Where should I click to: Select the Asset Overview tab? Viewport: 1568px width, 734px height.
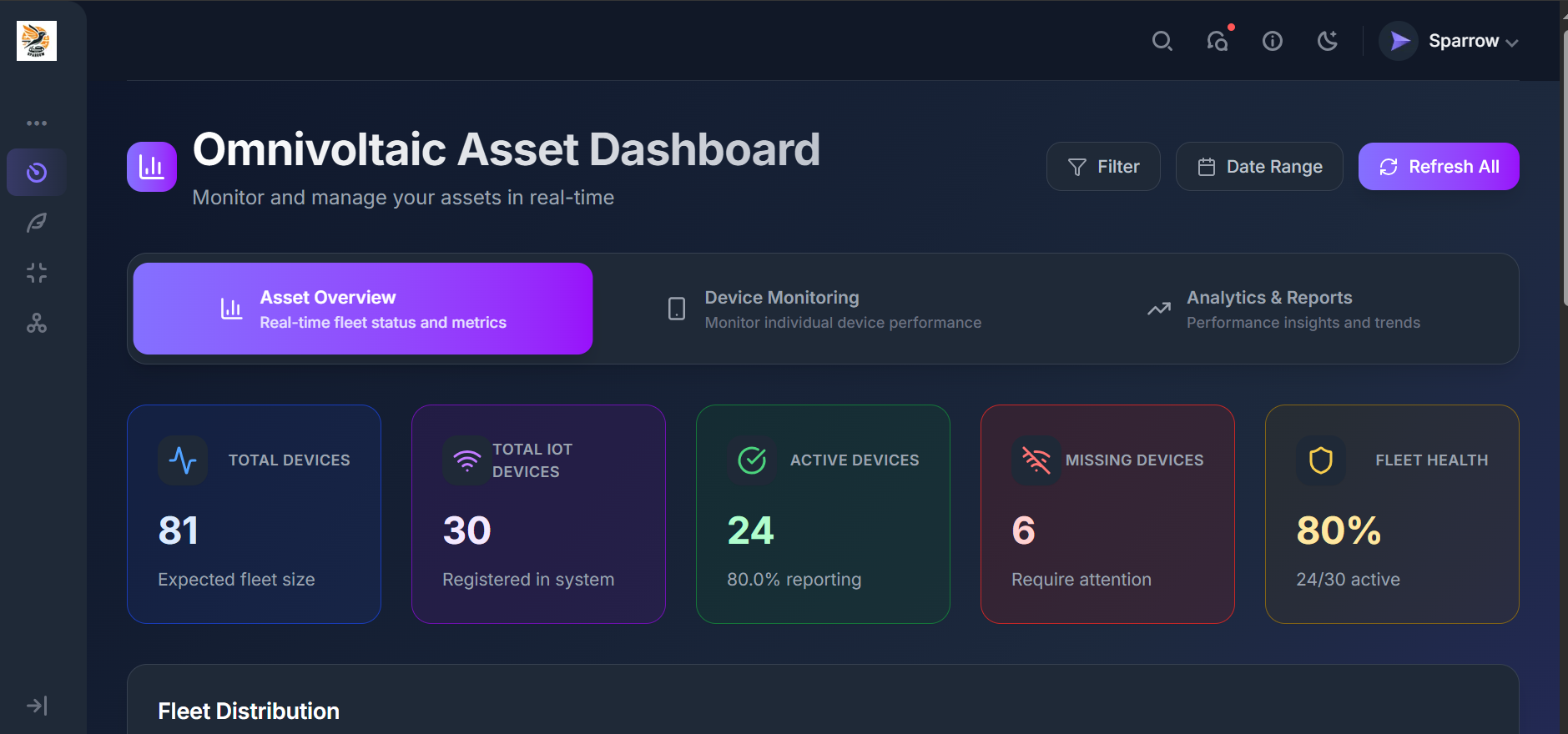pyautogui.click(x=363, y=309)
